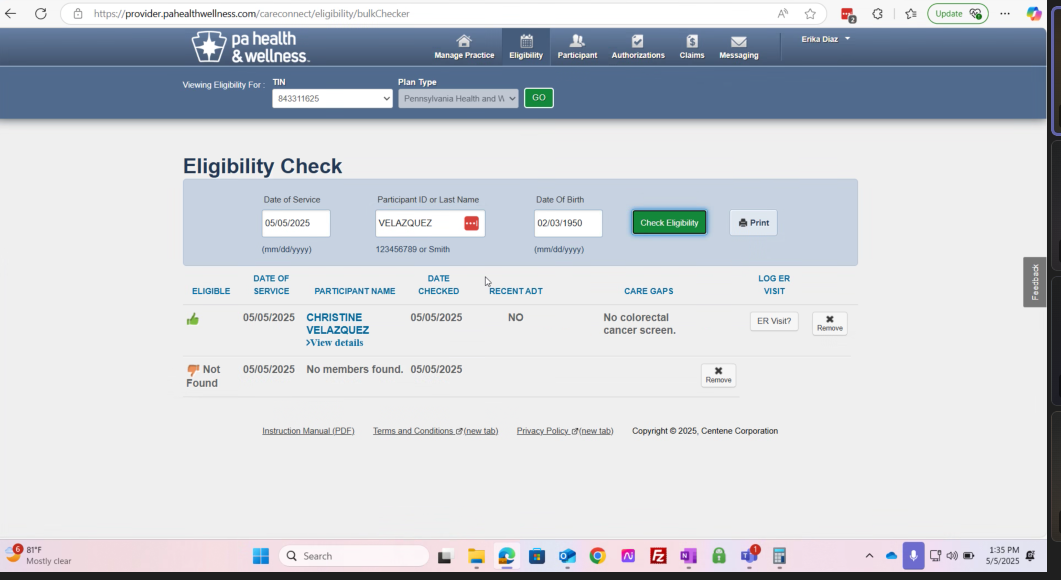This screenshot has height=580, width=1061.
Task: Click the address bar URL
Action: [x=252, y=14]
